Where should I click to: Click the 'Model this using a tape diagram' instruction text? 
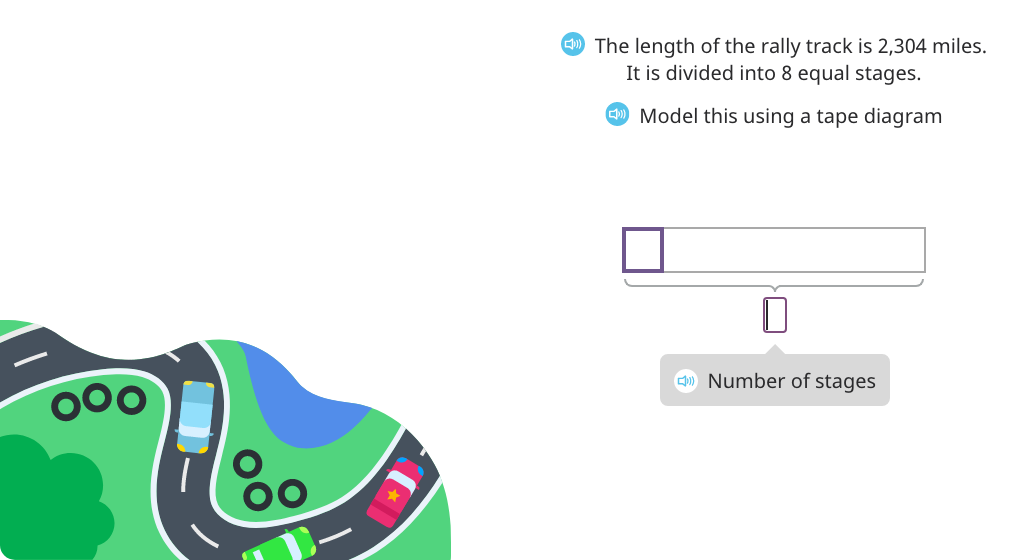point(790,116)
